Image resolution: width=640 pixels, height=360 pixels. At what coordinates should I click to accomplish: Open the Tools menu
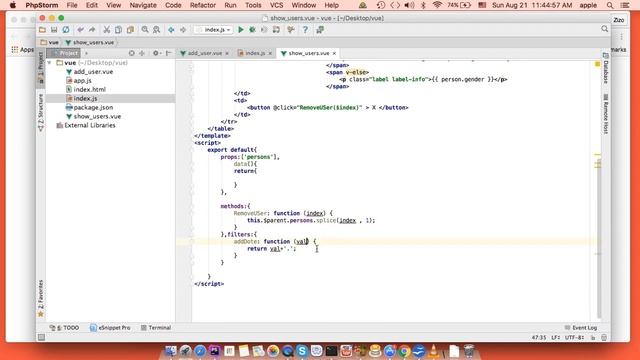pyautogui.click(x=253, y=5)
